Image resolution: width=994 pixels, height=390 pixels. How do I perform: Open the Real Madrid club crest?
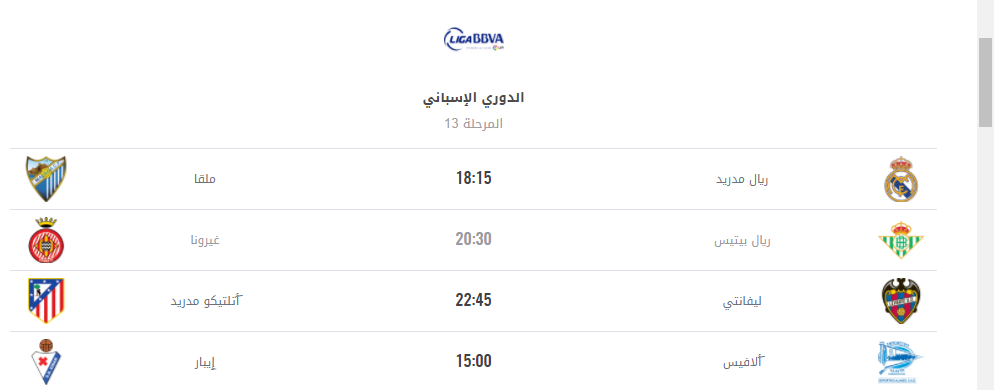[x=901, y=179]
